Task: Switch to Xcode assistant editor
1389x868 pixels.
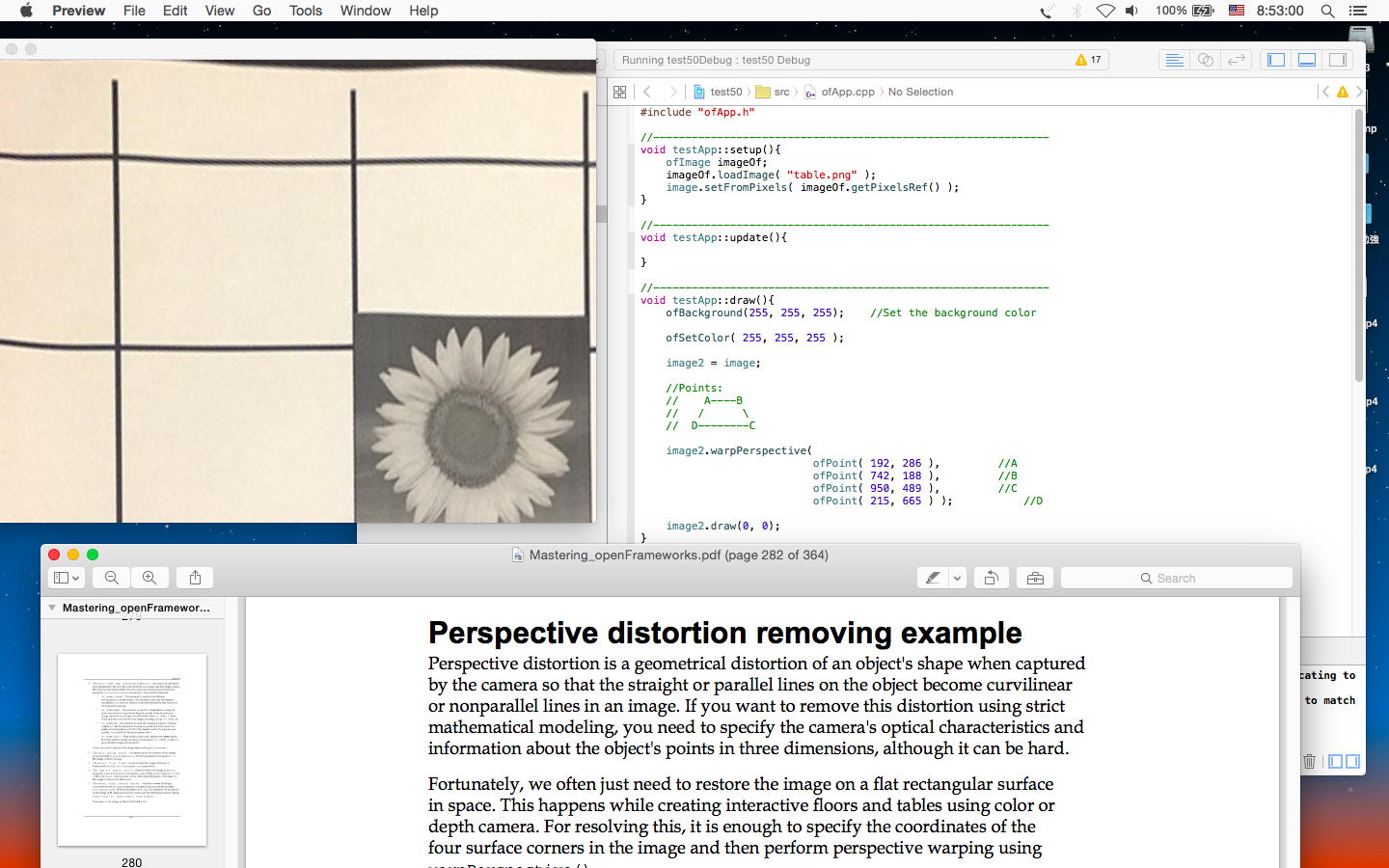Action: [1205, 60]
